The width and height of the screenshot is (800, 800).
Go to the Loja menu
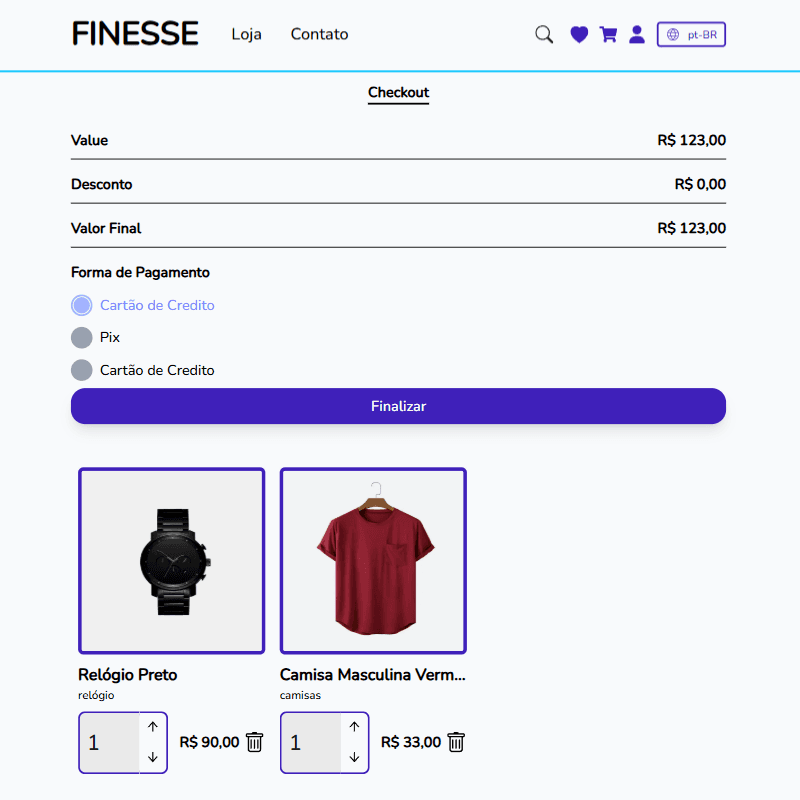coord(246,34)
